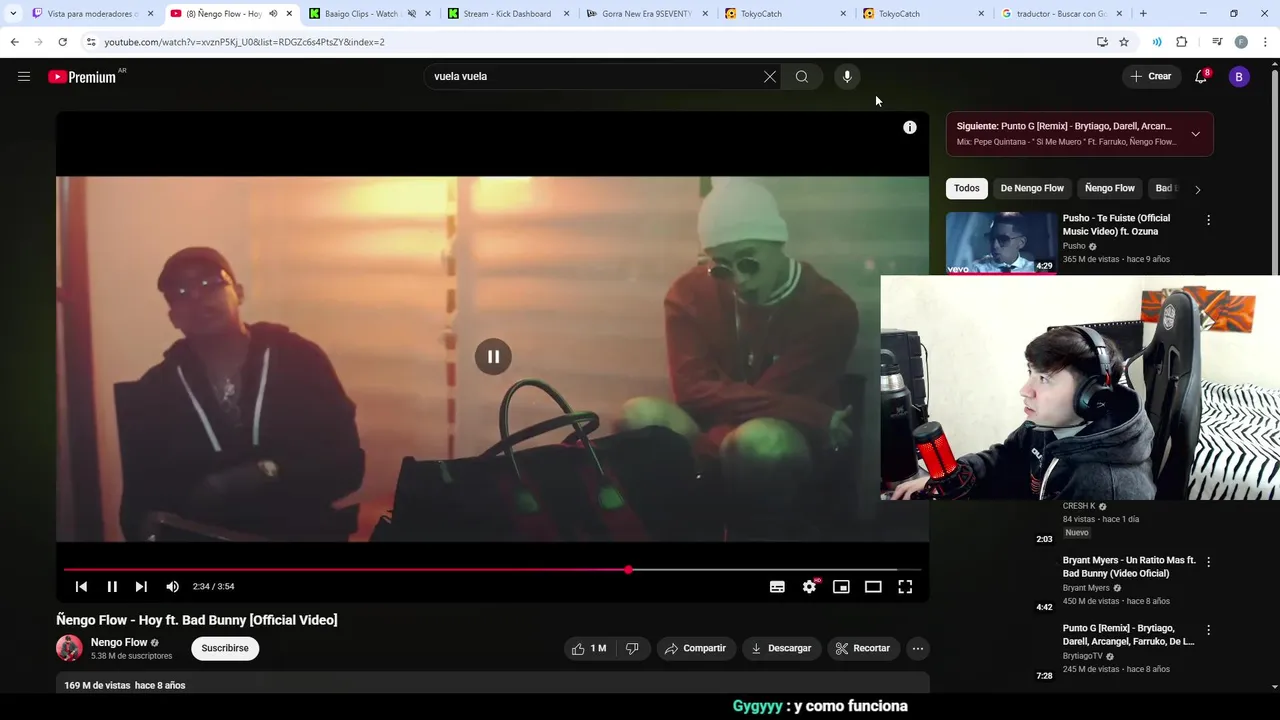Mute the Ñengo Flow tab audio icon

click(x=273, y=14)
